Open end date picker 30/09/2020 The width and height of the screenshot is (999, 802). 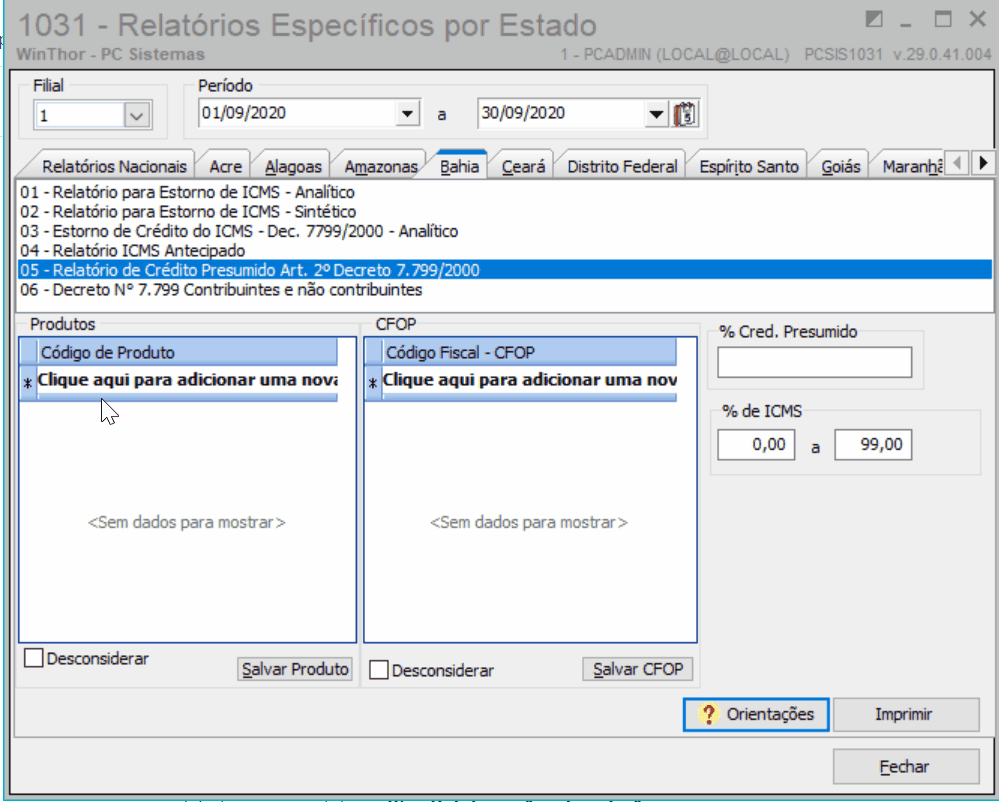656,114
